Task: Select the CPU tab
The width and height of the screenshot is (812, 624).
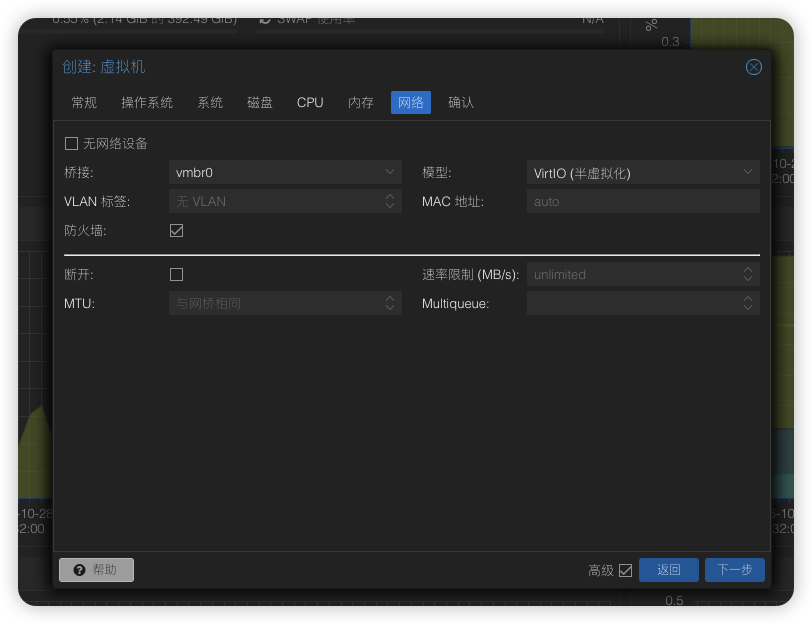Action: [310, 102]
